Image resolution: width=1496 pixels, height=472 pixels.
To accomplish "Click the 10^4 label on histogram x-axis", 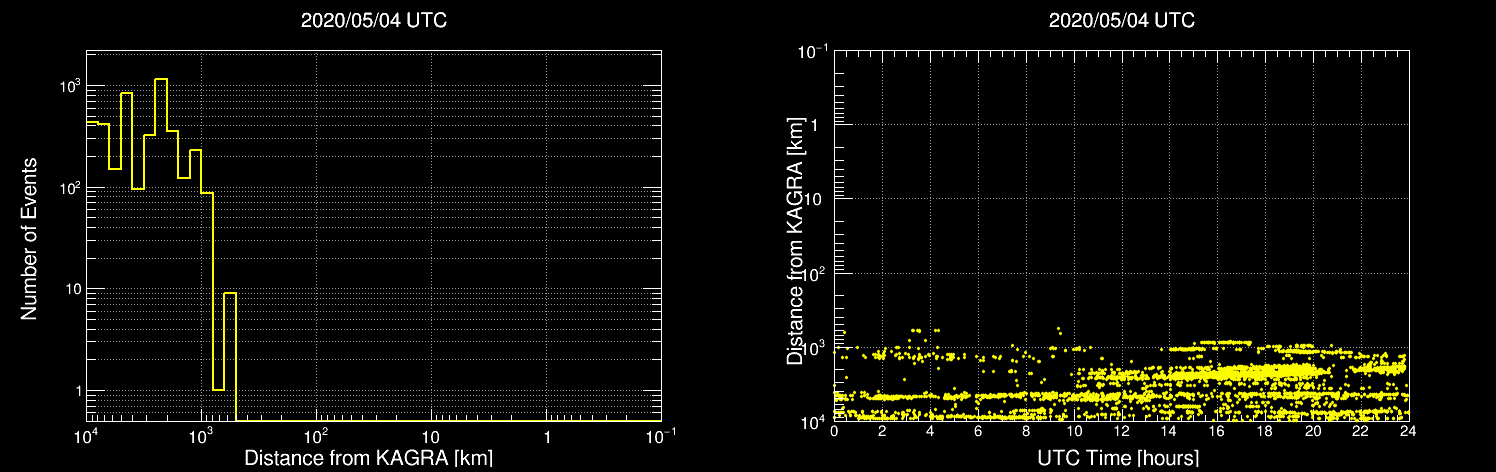I will (86, 436).
